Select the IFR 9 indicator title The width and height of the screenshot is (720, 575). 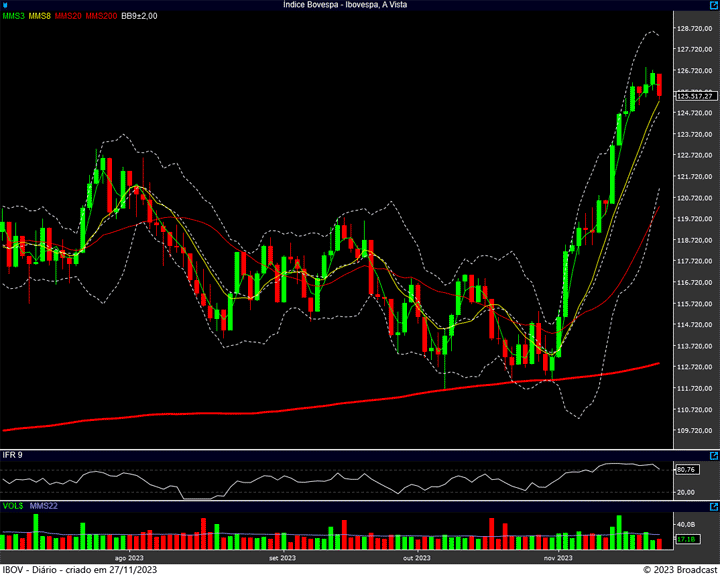13,455
